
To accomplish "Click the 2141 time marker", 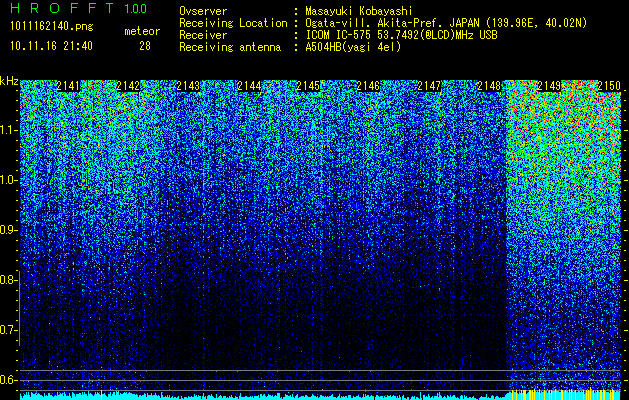I will pyautogui.click(x=68, y=86).
